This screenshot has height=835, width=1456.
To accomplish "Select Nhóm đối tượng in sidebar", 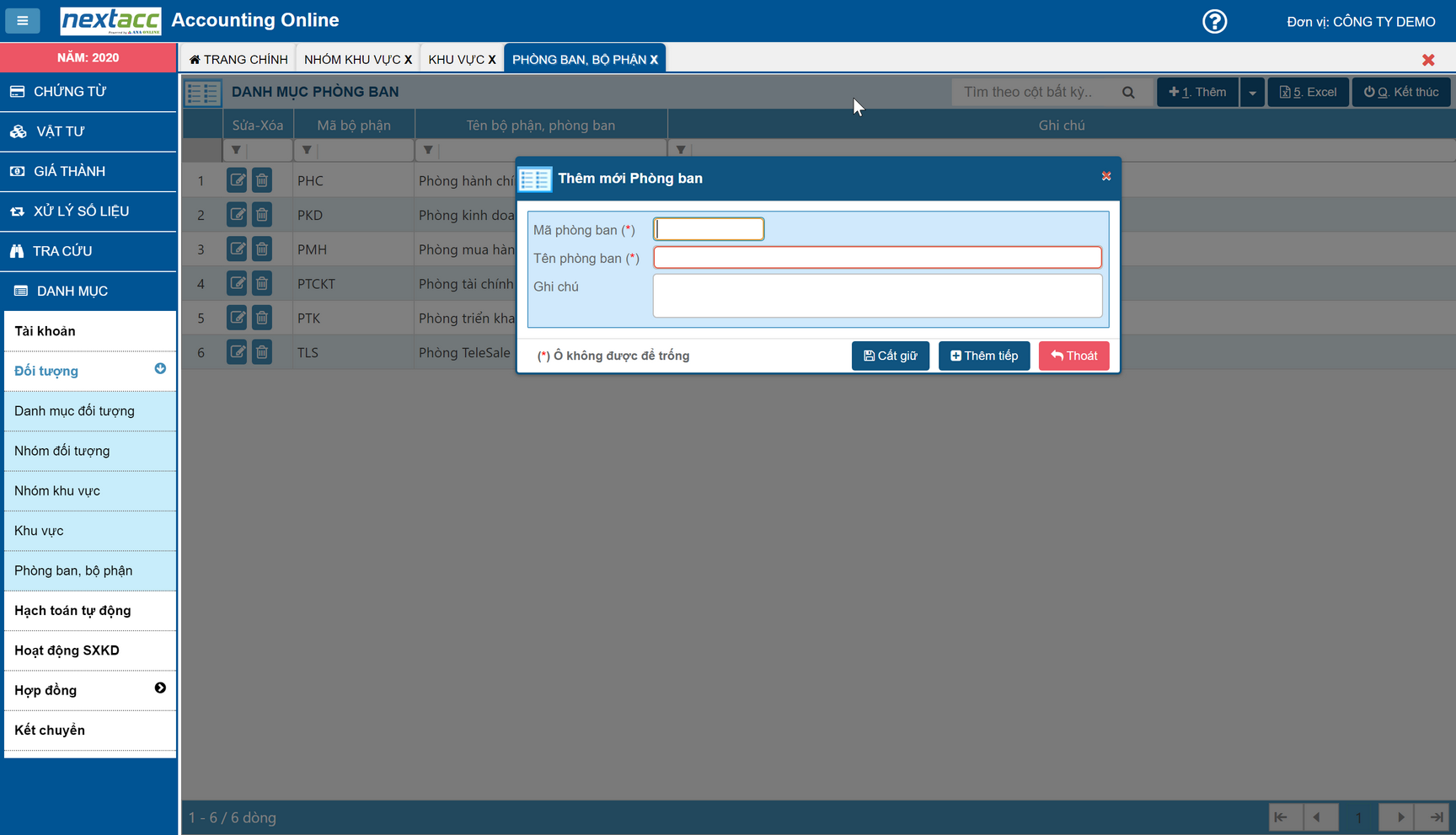I will (x=62, y=451).
